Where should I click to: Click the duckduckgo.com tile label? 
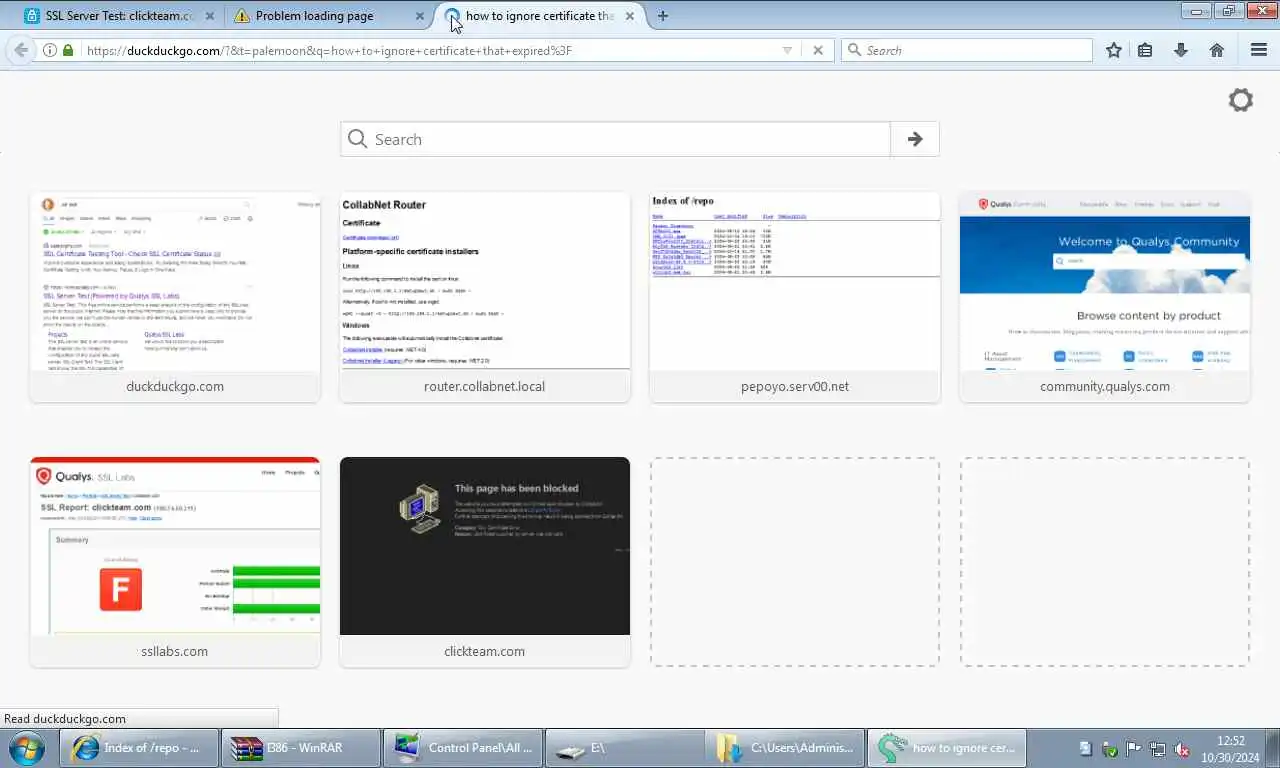tap(175, 386)
